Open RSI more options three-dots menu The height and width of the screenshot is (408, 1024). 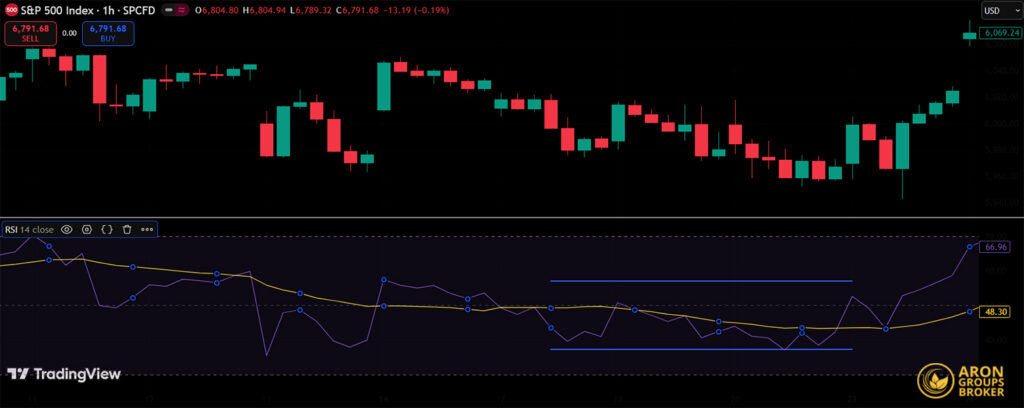point(147,229)
